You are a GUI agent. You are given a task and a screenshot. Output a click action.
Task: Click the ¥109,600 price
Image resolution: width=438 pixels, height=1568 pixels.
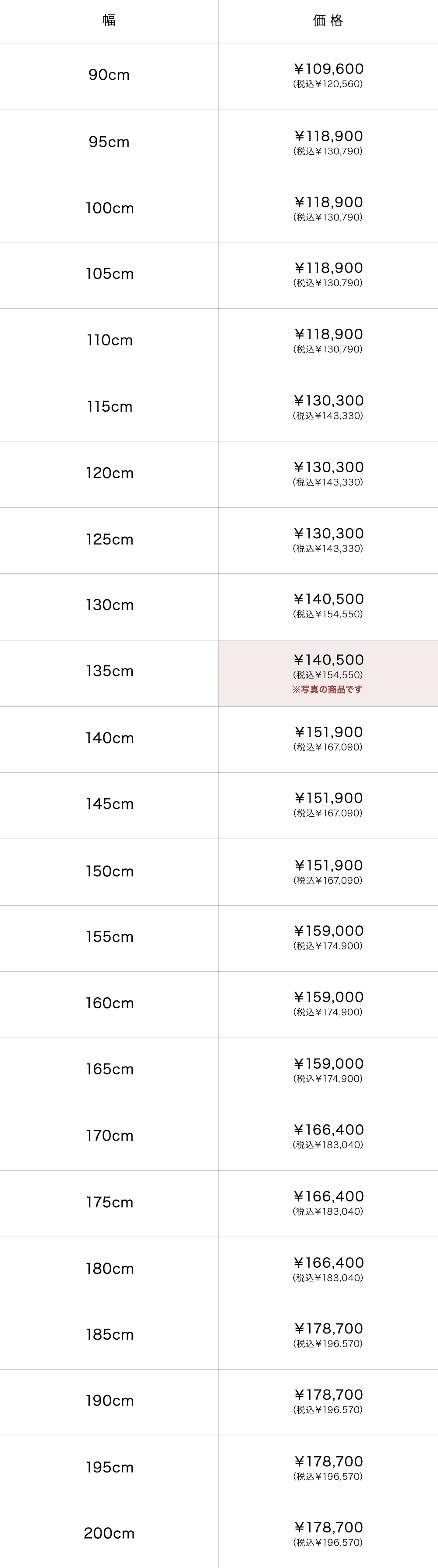[328, 69]
